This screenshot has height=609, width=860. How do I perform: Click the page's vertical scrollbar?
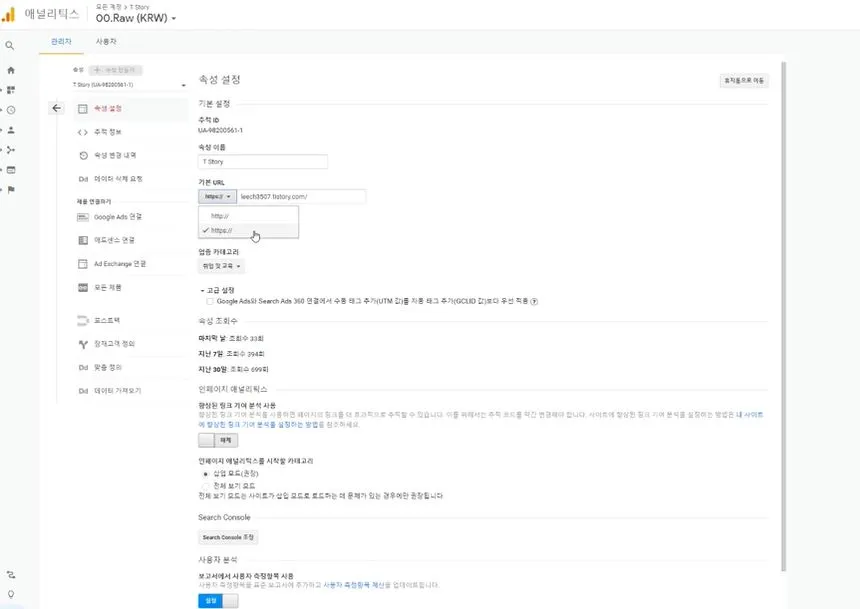(x=783, y=317)
